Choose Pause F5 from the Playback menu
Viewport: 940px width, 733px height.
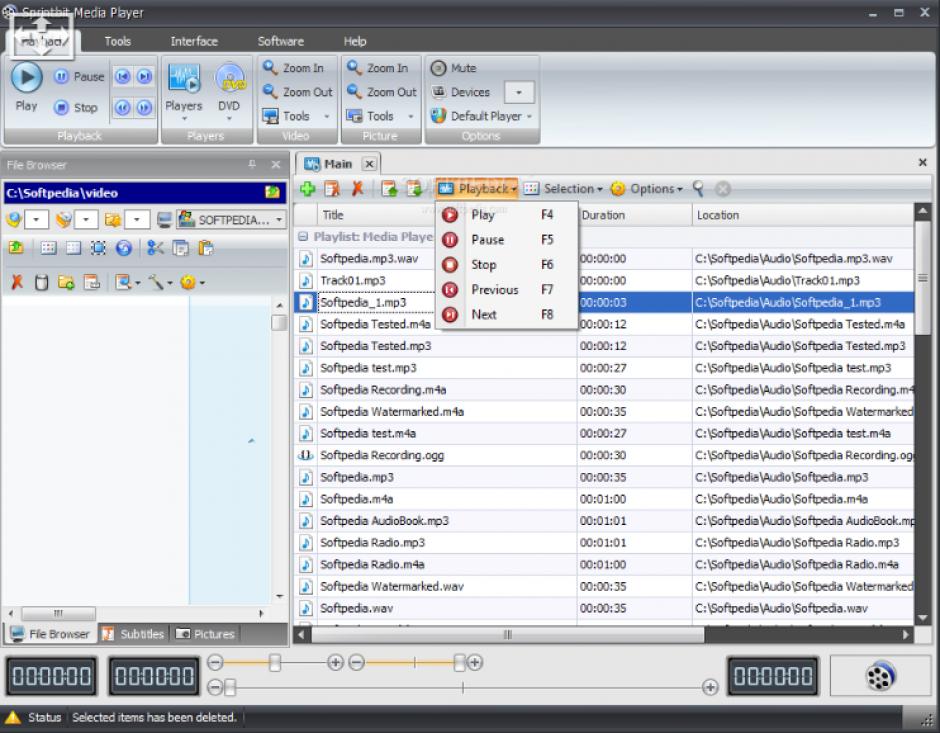(507, 240)
